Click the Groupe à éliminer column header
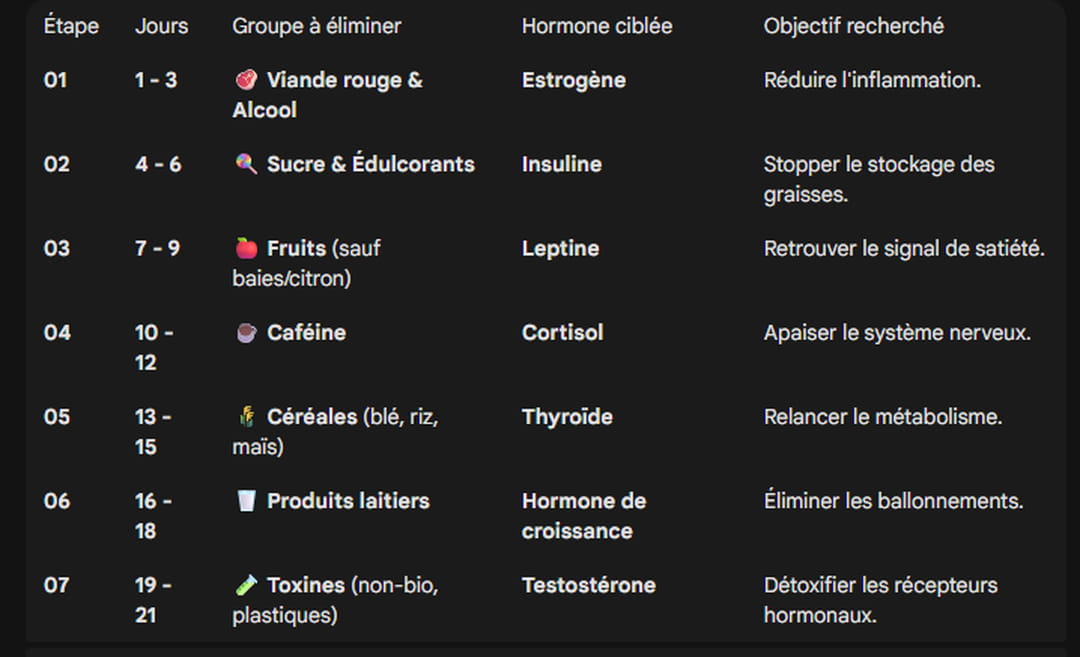Image resolution: width=1080 pixels, height=657 pixels. (x=316, y=27)
